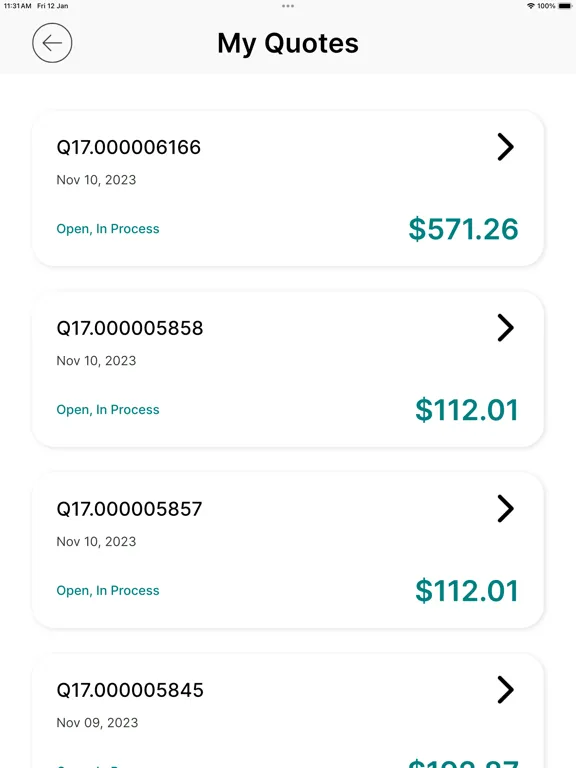Viewport: 576px width, 768px height.
Task: Tap the My Quotes page title
Action: [288, 43]
